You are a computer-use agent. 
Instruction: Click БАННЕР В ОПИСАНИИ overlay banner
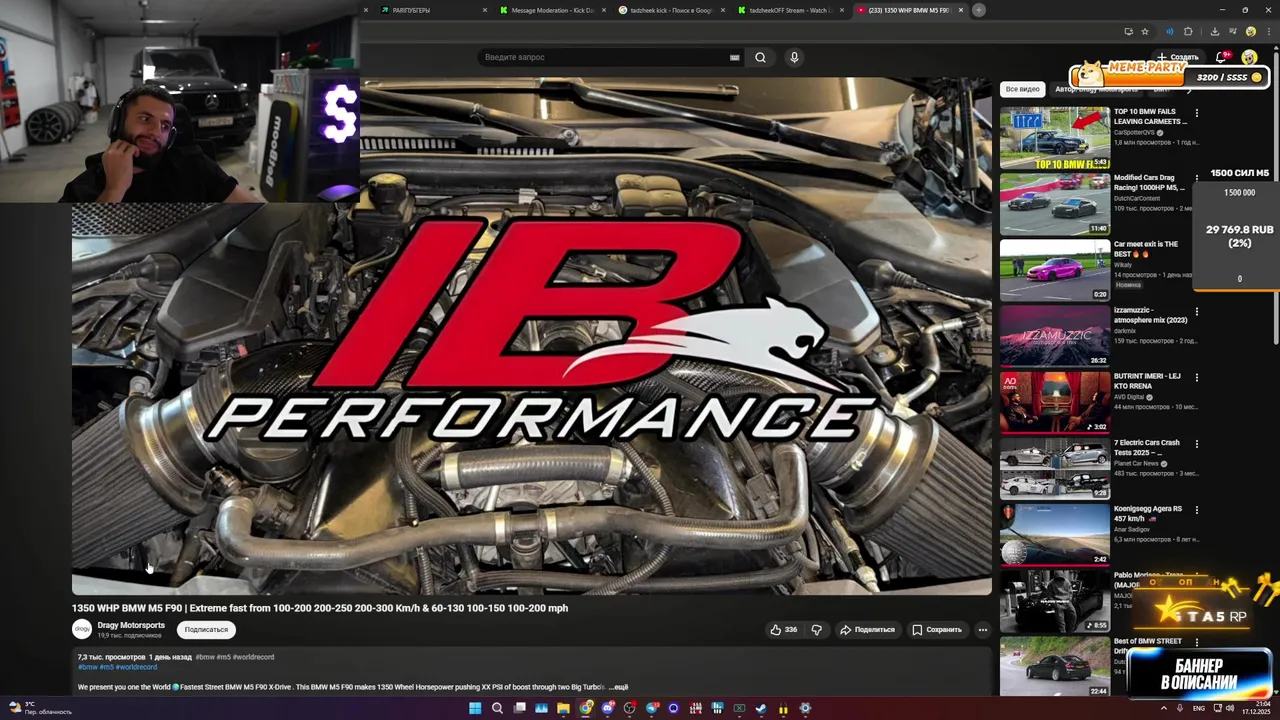tap(1199, 674)
